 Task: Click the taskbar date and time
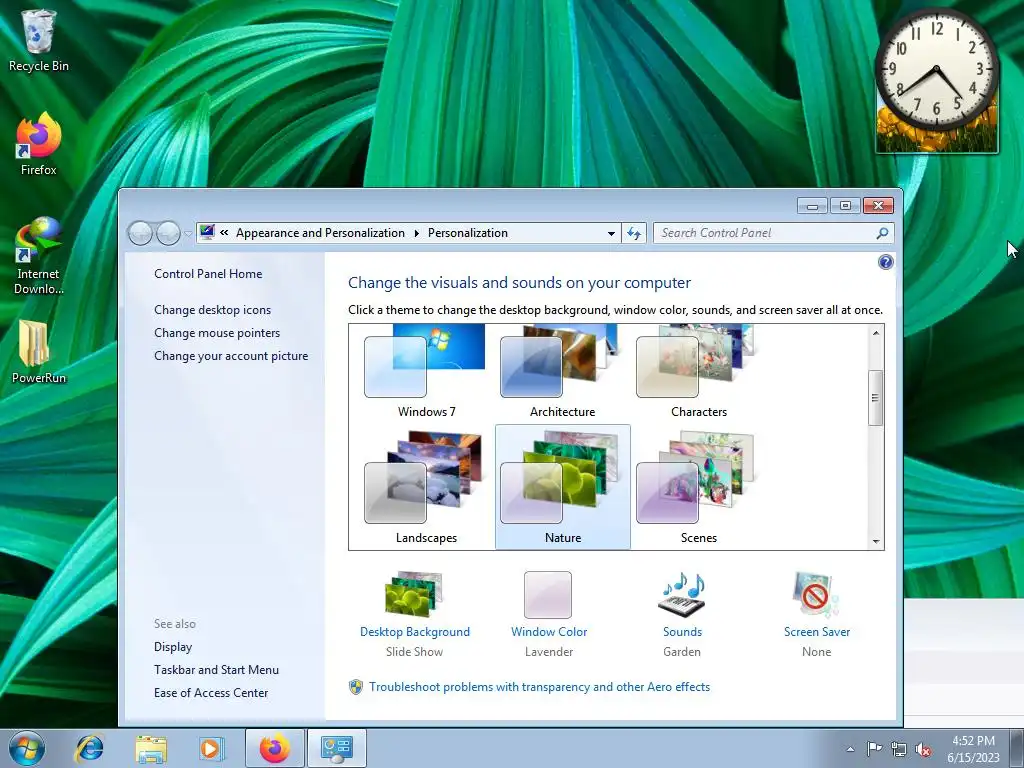click(973, 749)
